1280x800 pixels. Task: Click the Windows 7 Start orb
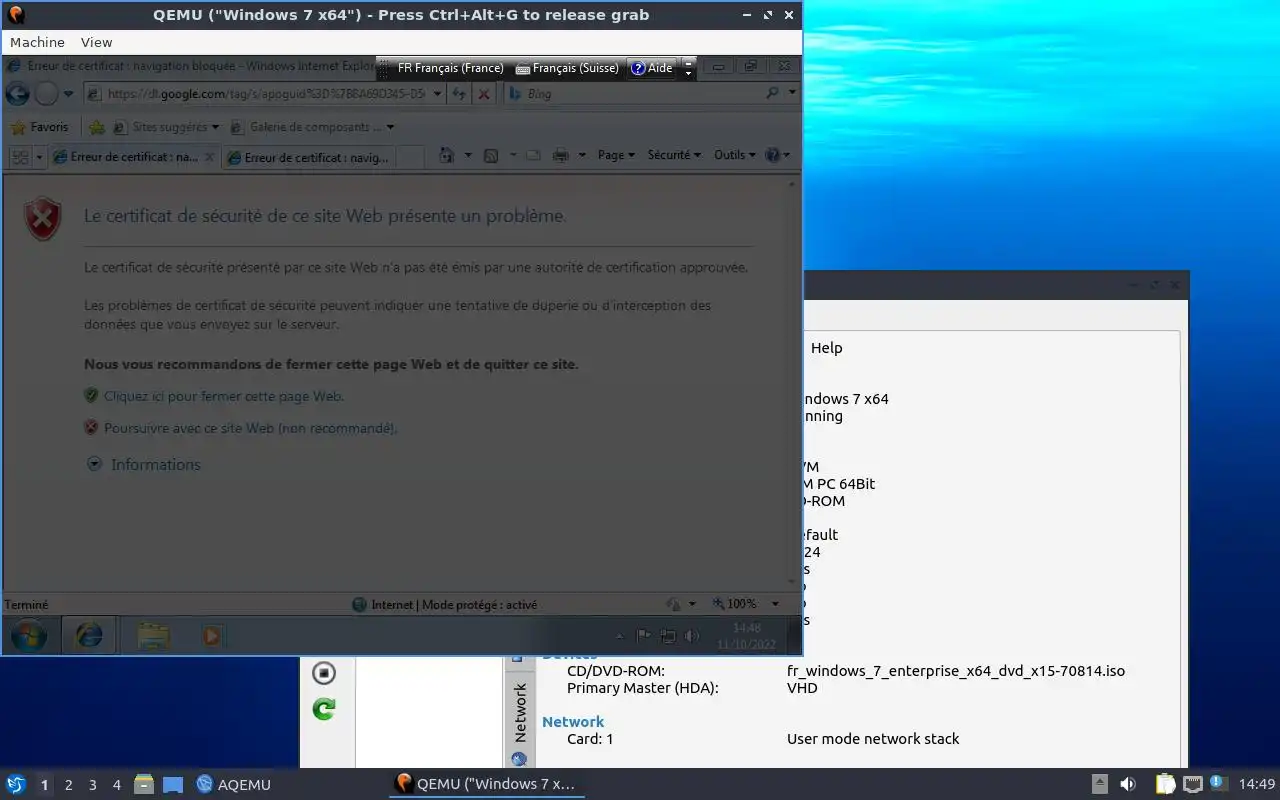tap(28, 635)
